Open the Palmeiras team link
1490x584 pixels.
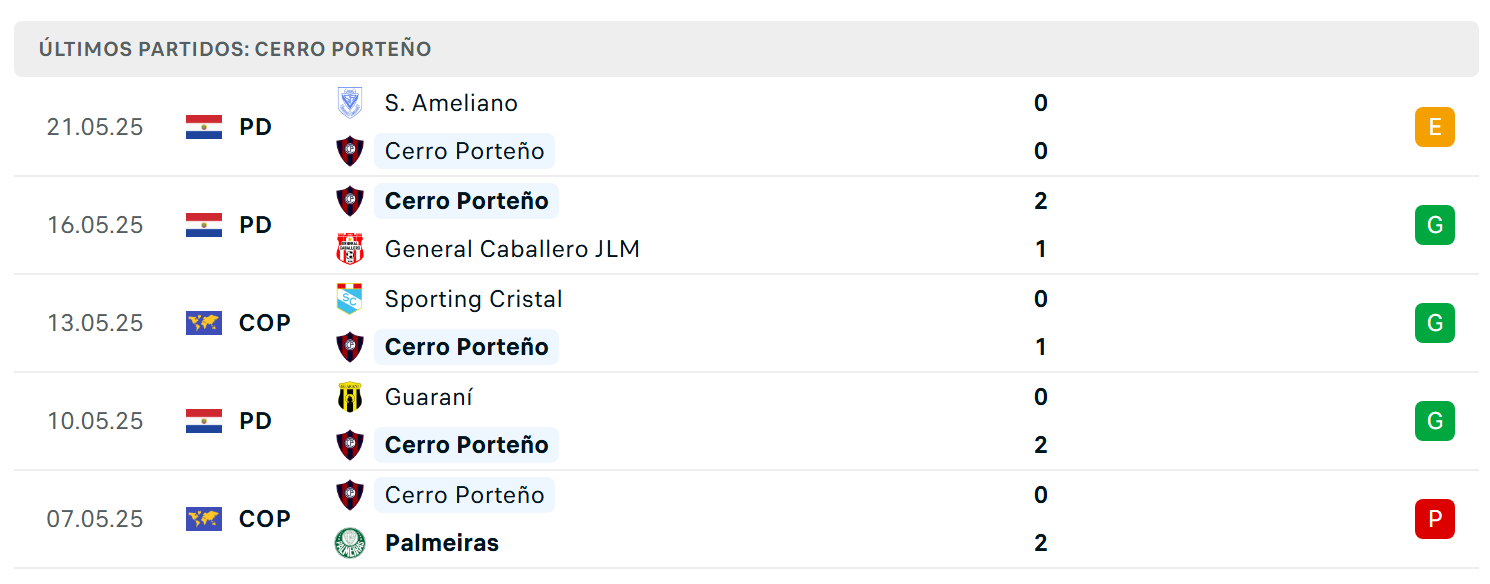tap(442, 543)
